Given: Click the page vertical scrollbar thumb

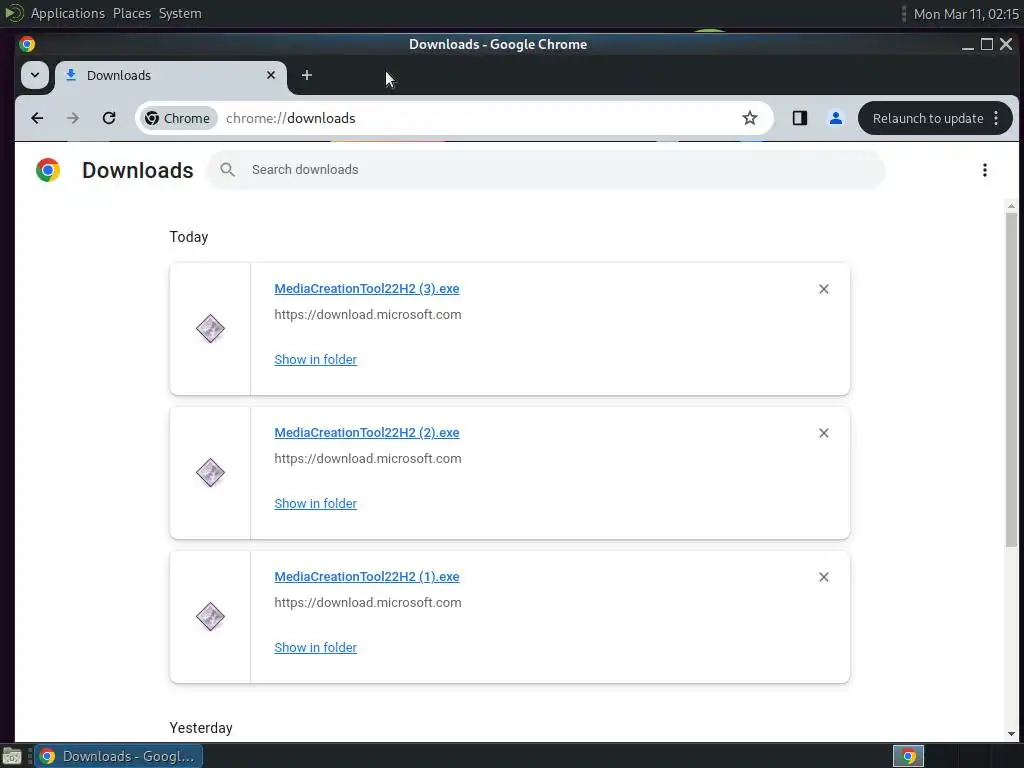Looking at the screenshot, I should tap(1011, 379).
